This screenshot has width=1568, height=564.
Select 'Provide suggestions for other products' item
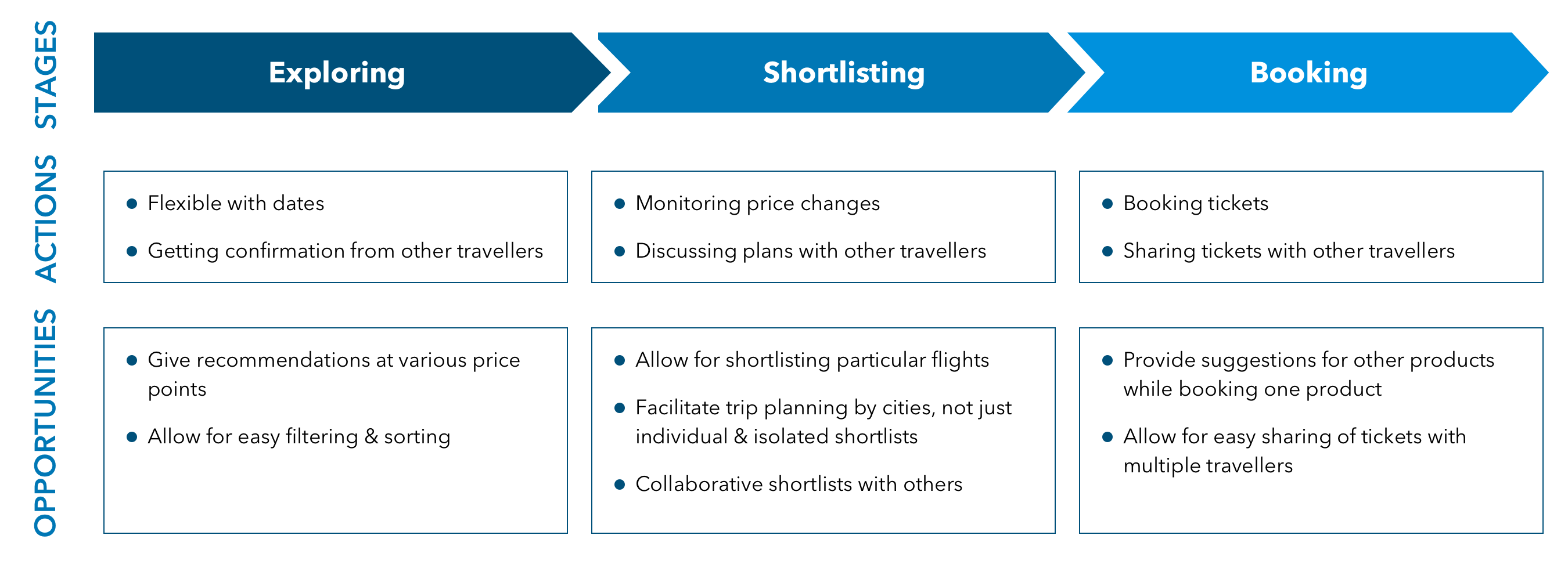point(1308,374)
